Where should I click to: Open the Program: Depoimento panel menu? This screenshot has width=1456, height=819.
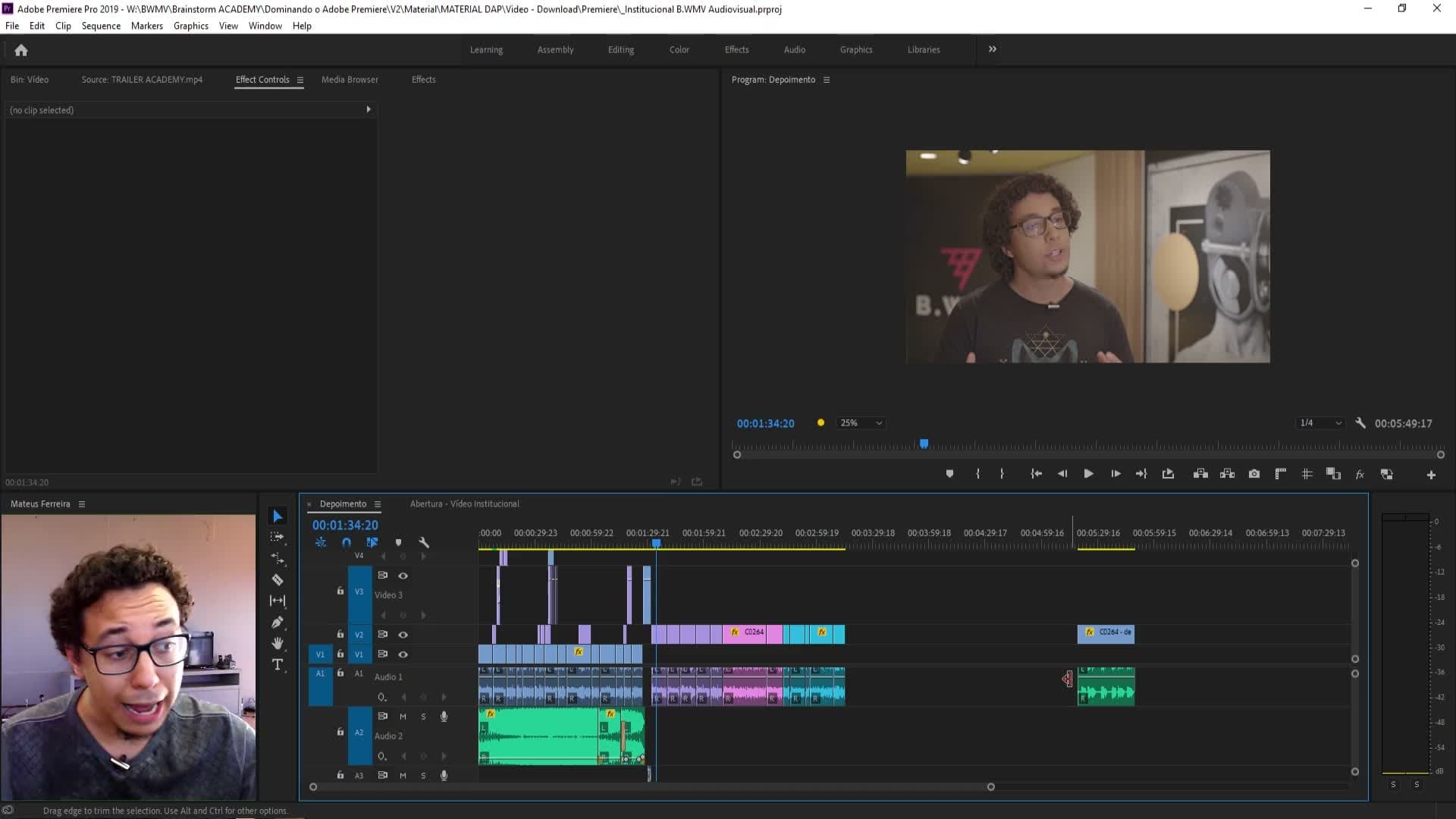[x=827, y=80]
